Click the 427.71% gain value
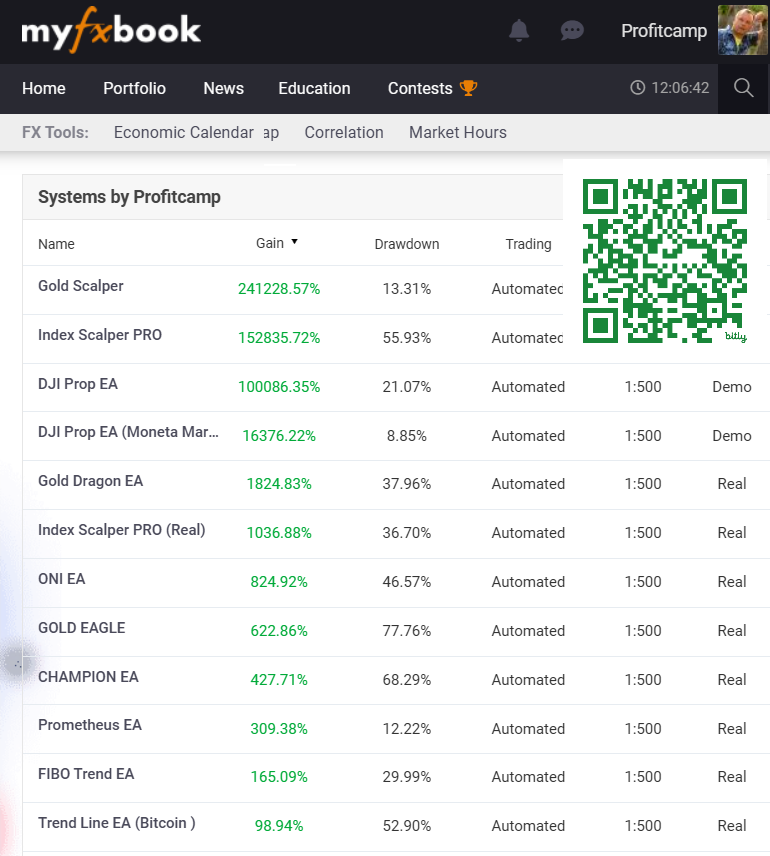 click(x=279, y=680)
